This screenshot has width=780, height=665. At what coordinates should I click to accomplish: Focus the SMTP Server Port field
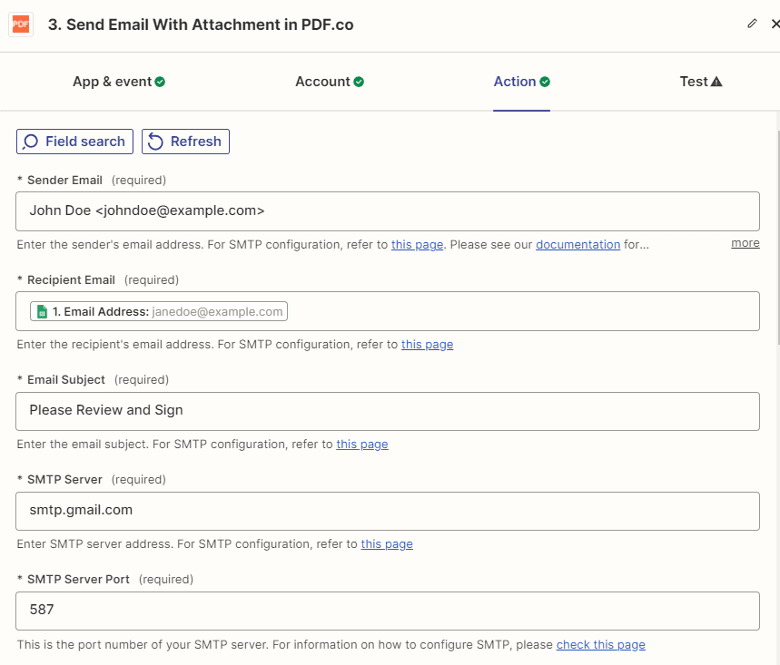(x=387, y=610)
